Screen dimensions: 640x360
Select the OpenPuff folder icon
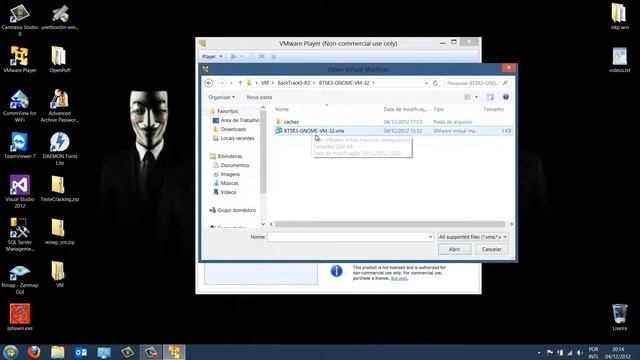(x=60, y=60)
